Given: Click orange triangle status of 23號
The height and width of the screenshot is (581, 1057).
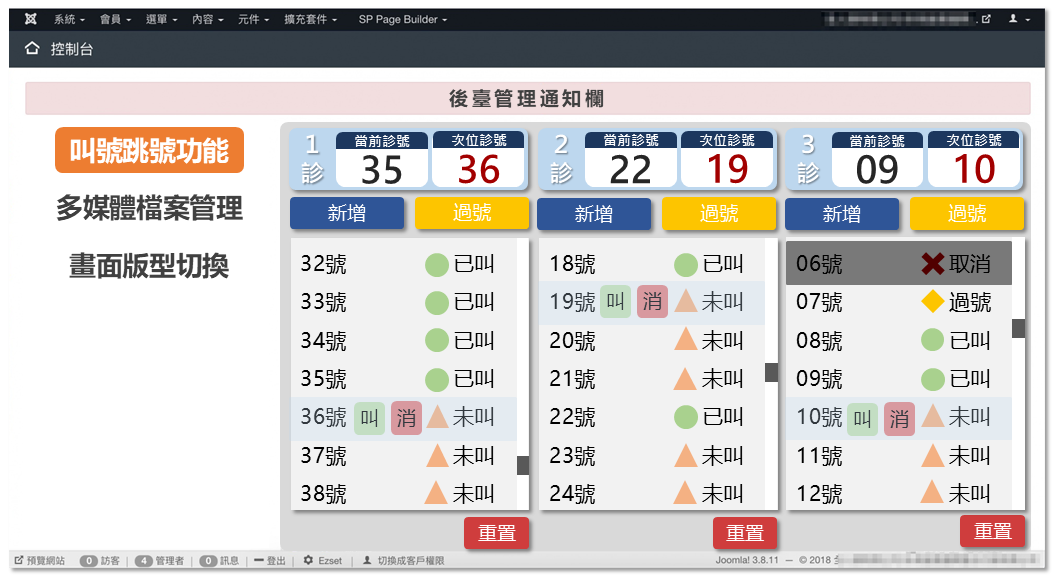Looking at the screenshot, I should pyautogui.click(x=686, y=456).
